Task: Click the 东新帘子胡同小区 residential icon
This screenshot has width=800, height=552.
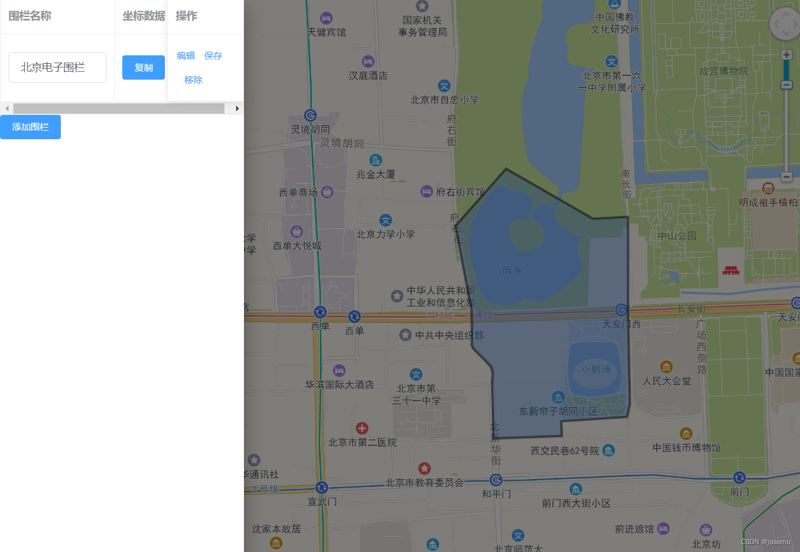Action: (558, 397)
